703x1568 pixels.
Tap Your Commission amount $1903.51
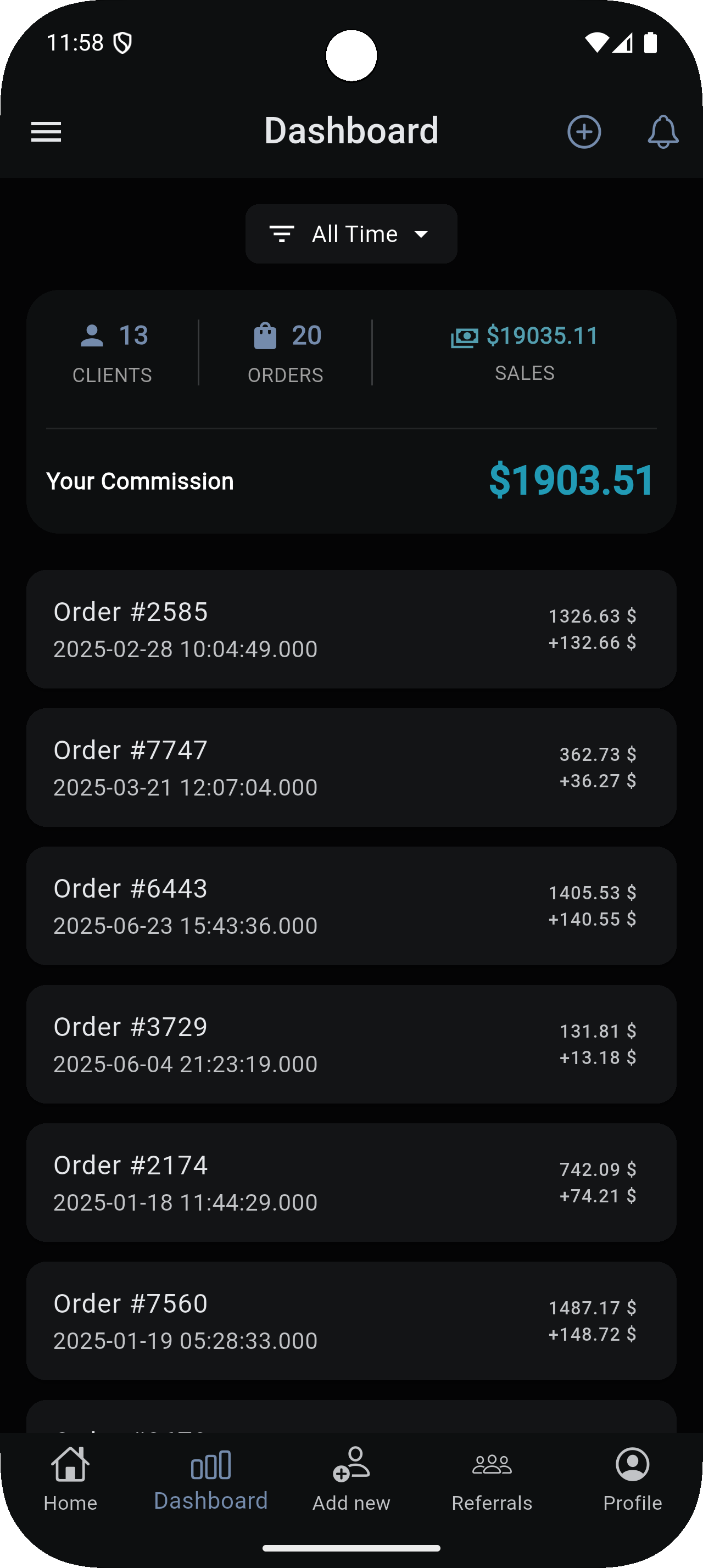coord(571,480)
